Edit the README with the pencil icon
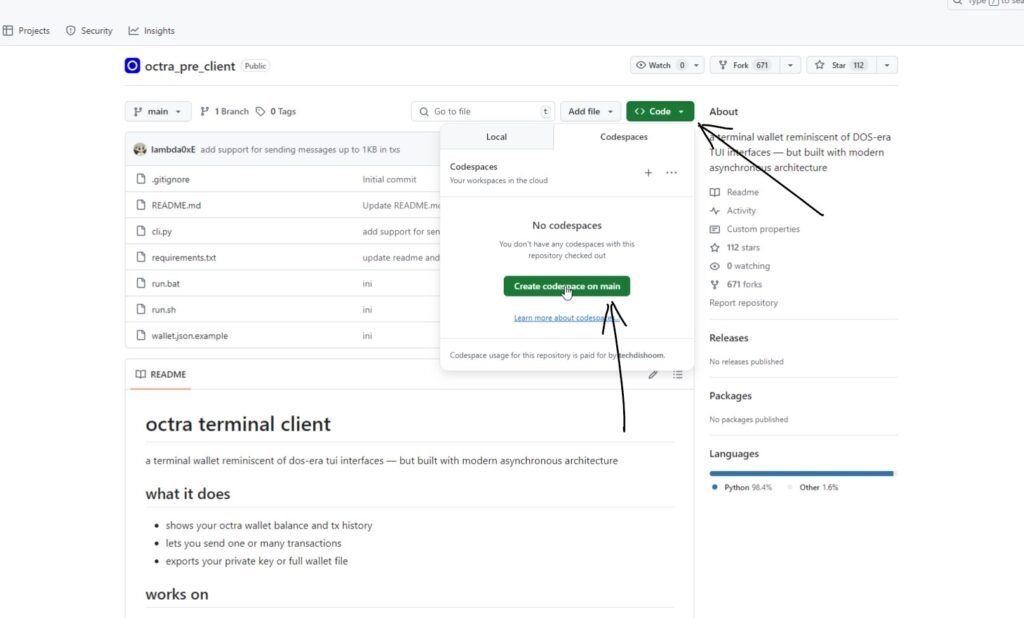This screenshot has height=618, width=1024. (x=652, y=374)
